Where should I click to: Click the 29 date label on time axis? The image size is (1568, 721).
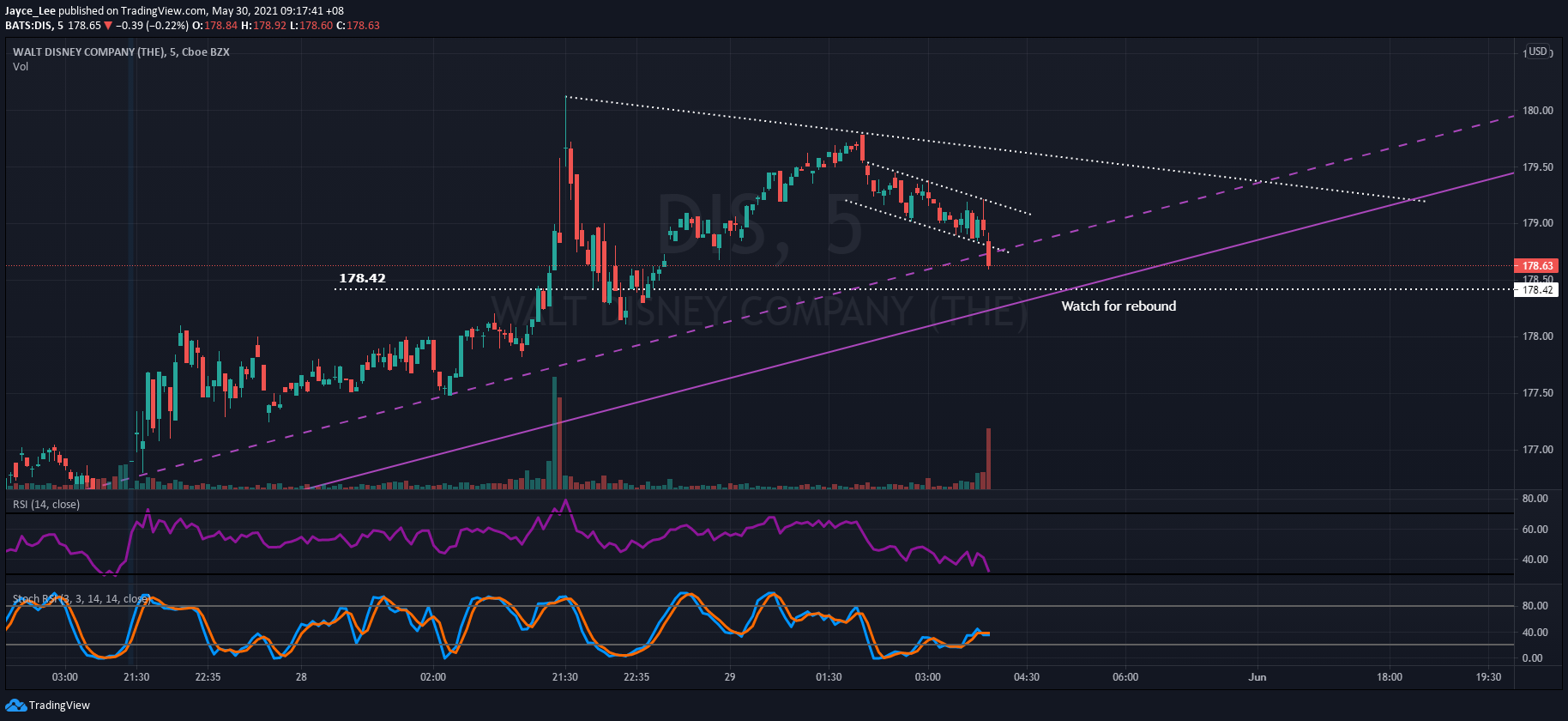[729, 677]
